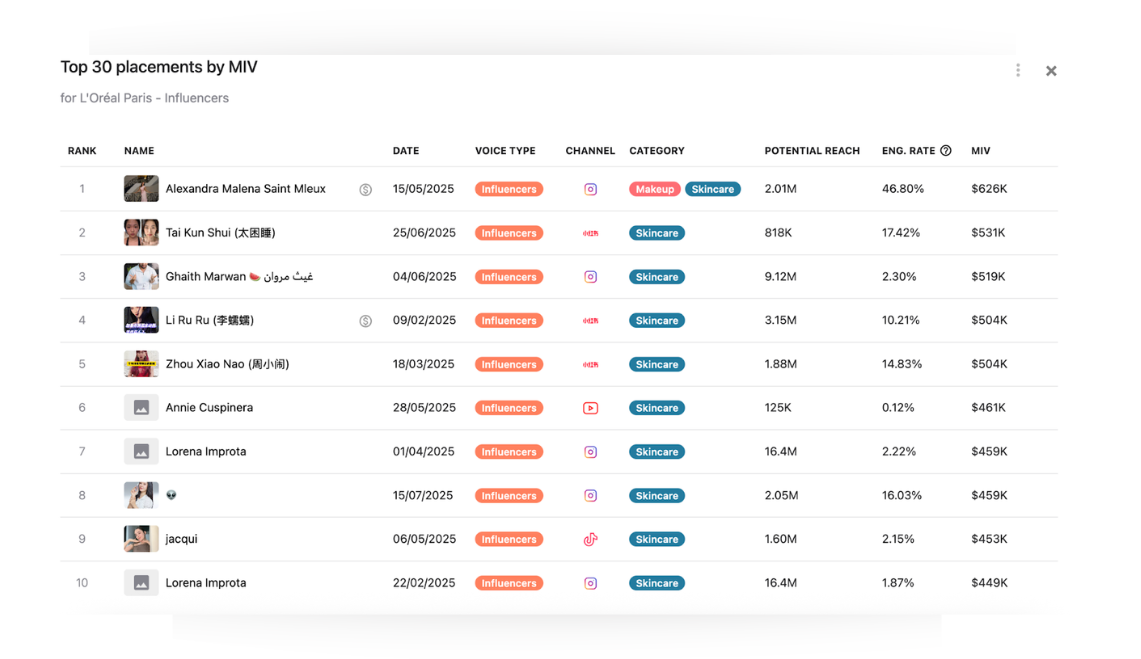Screen dimensions: 1141x659
Task: Close the Top 30 placements panel
Action: (1051, 71)
